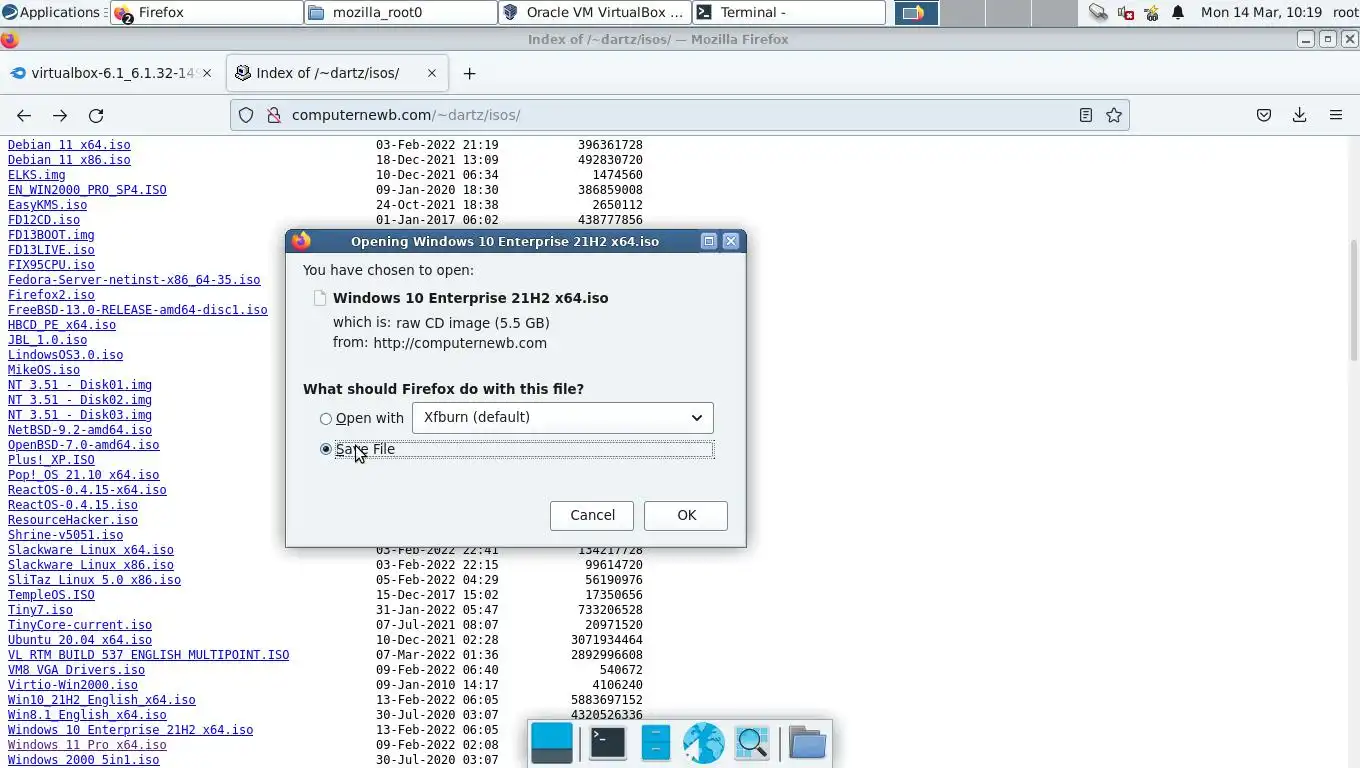Viewport: 1360px width, 768px height.
Task: Open clock showing Mon 14 Mar, 10:19
Action: (1260, 13)
